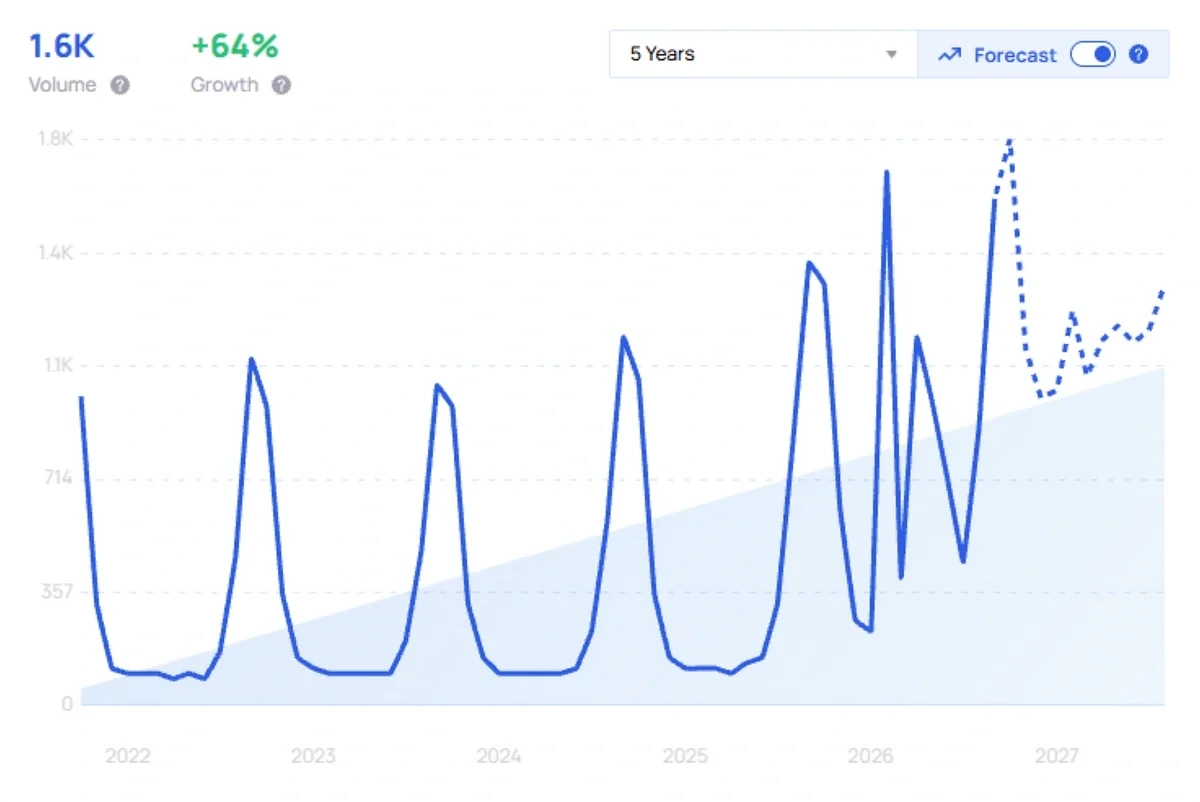Click the Growth help question mark icon
Screen dimensions: 1200x802
point(281,85)
